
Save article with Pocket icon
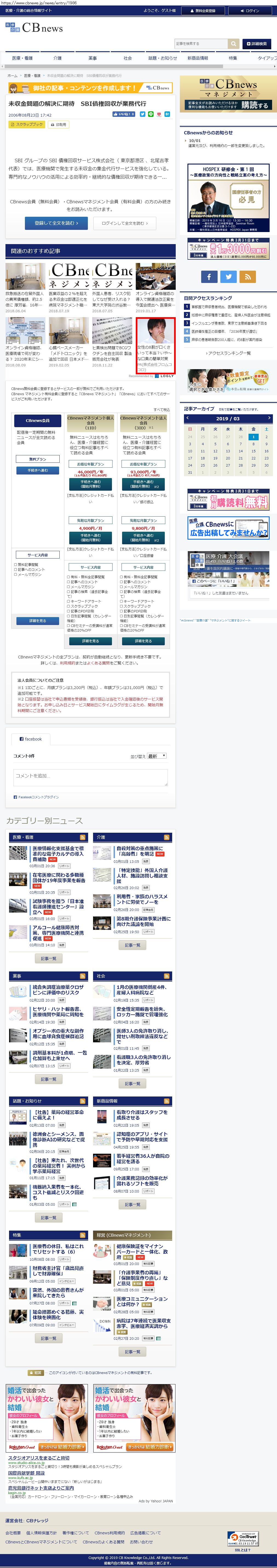pos(159,114)
